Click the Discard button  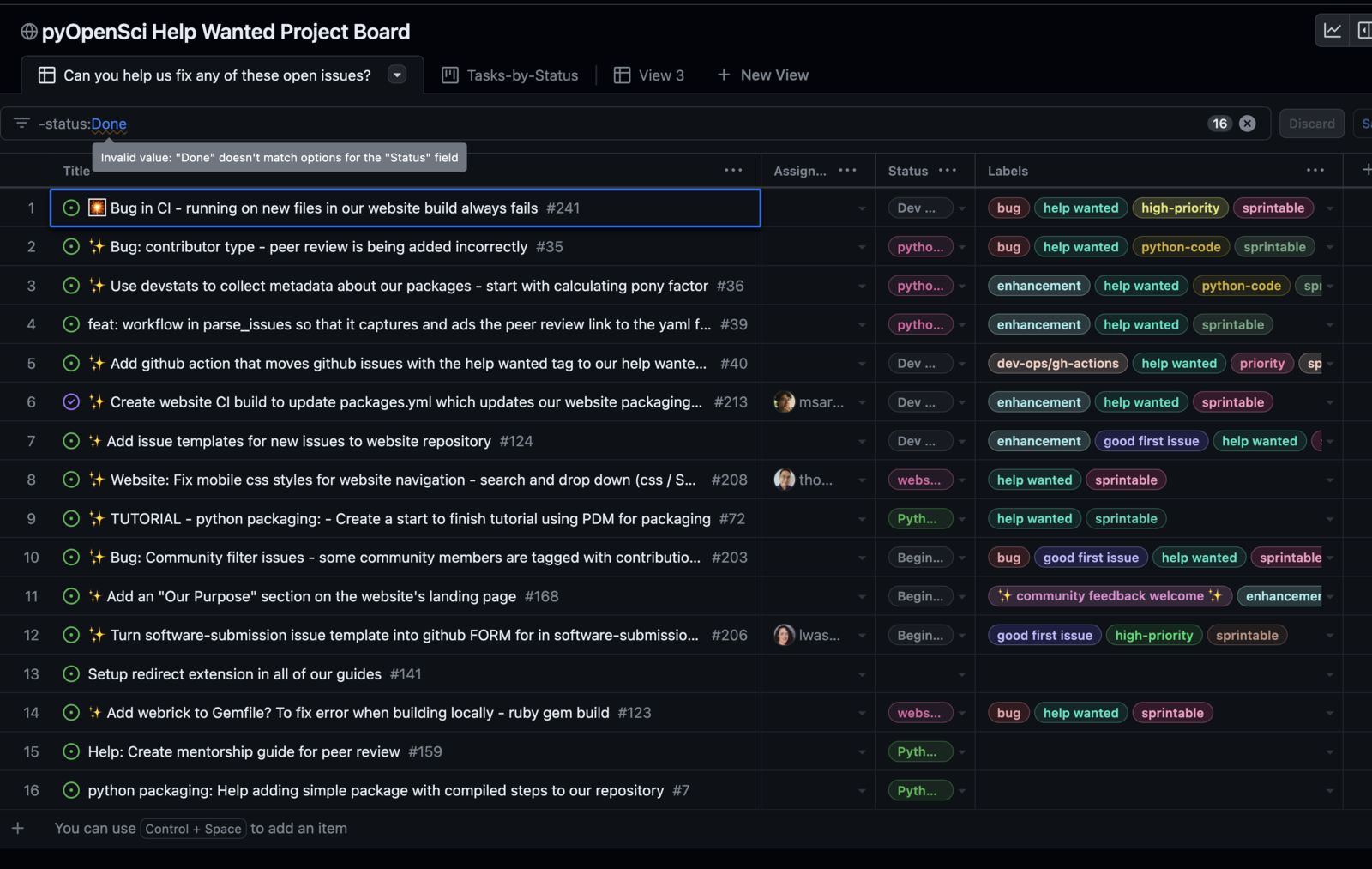[x=1311, y=124]
